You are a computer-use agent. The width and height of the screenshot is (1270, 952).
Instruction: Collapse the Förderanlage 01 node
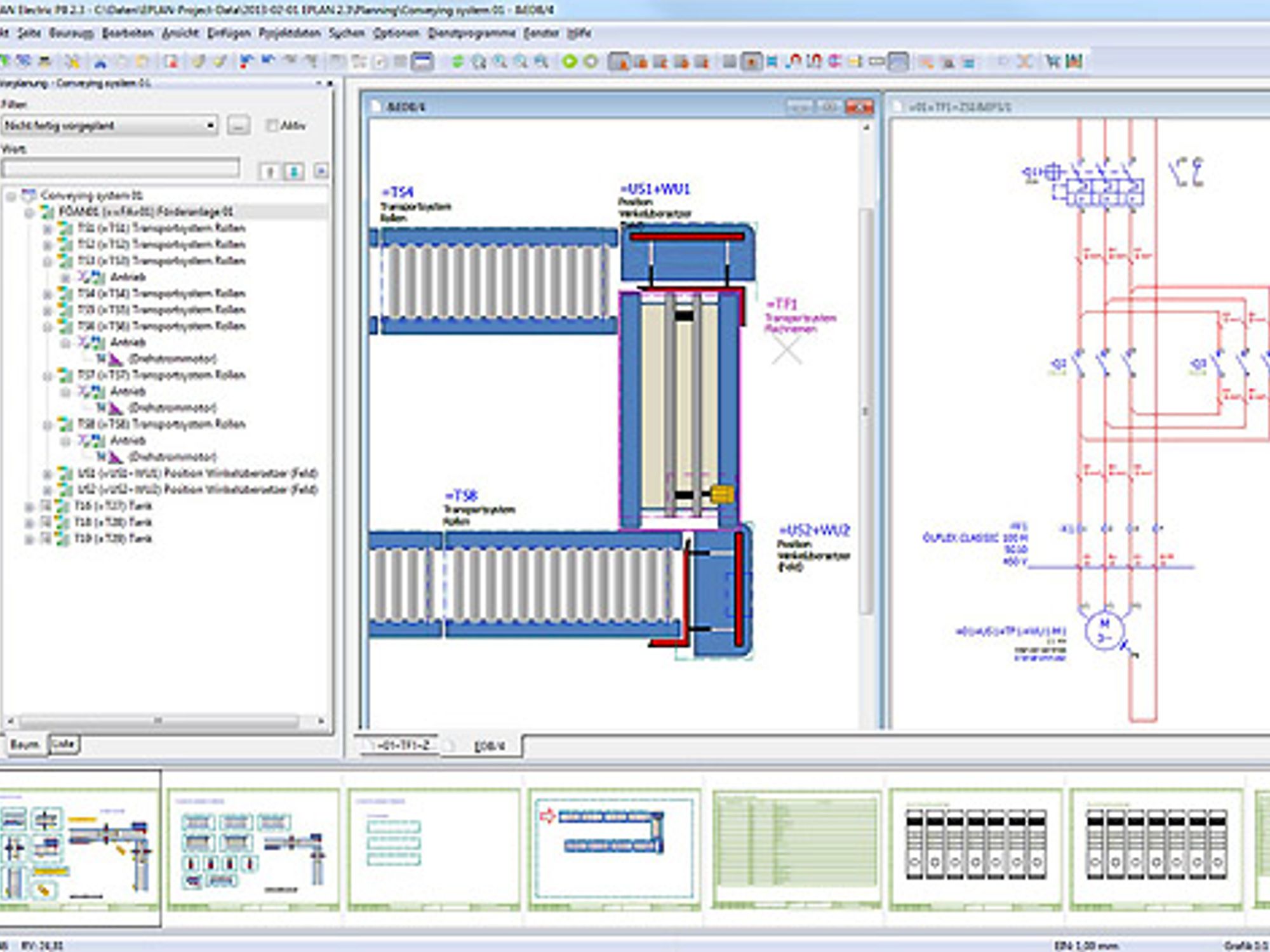pos(29,212)
